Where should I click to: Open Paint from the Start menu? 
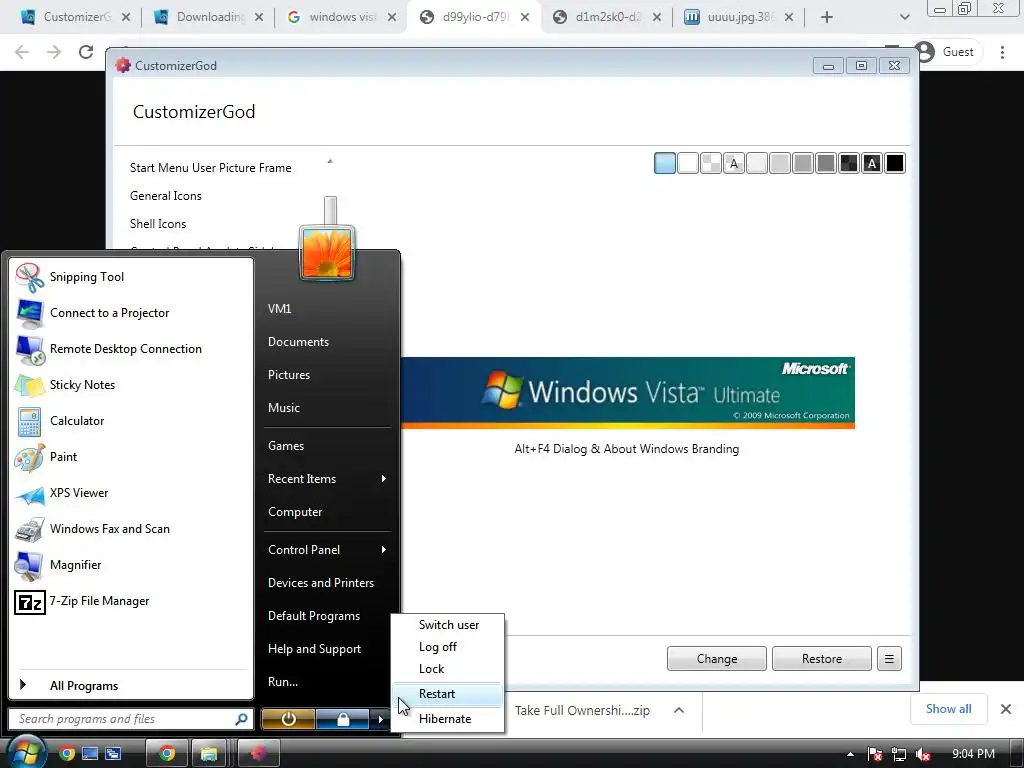click(x=131, y=456)
